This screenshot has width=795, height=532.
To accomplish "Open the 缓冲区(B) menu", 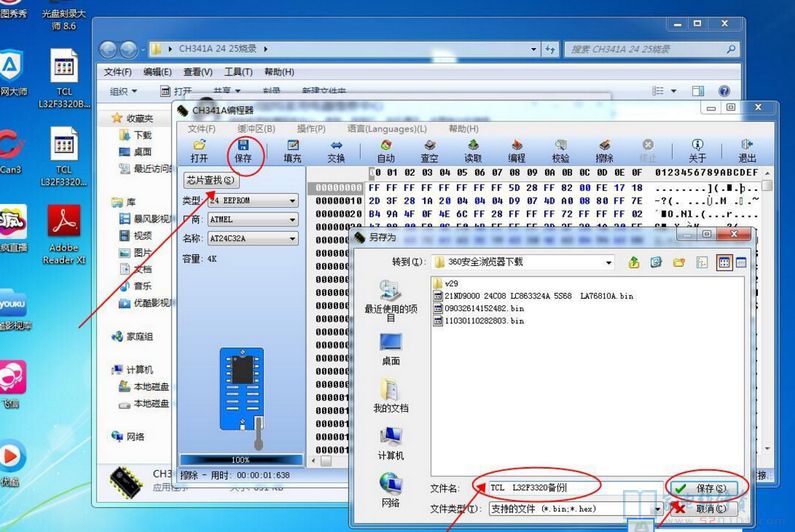I will (x=256, y=129).
